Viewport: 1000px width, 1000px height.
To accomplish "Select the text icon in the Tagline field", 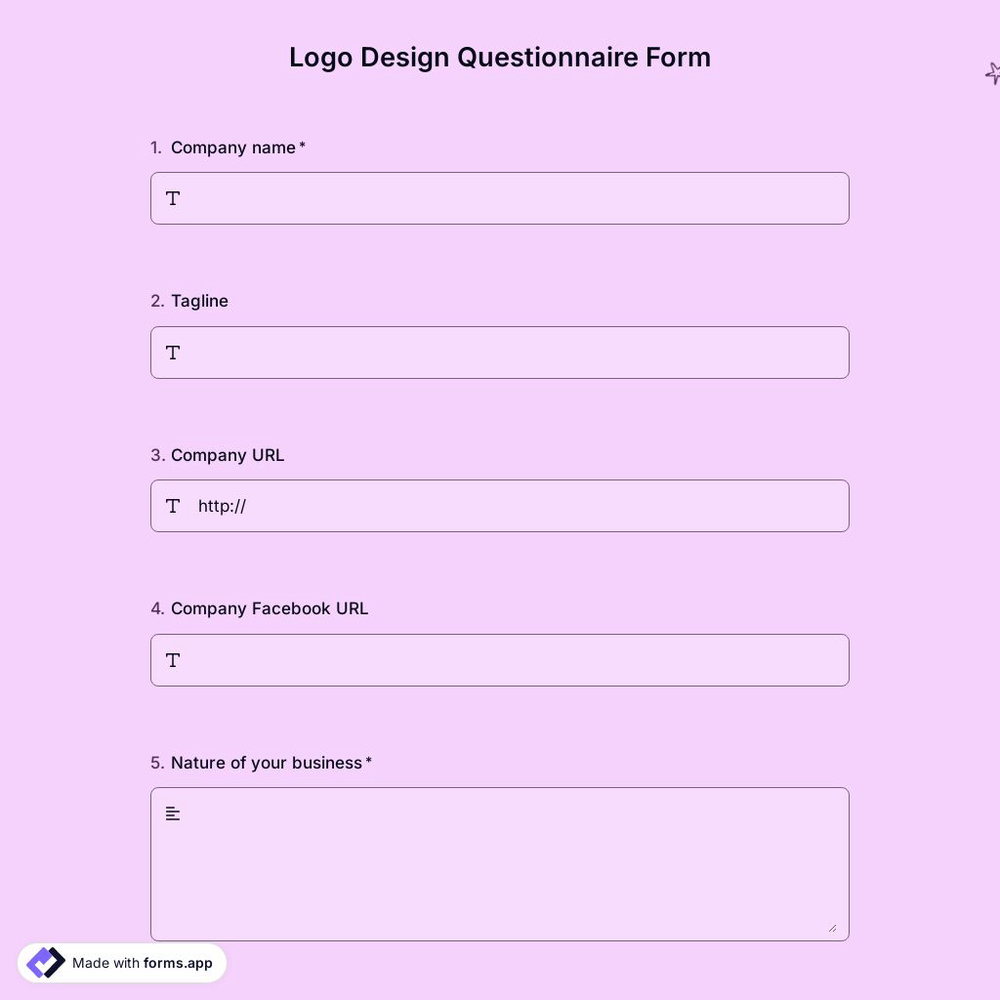I will (172, 352).
